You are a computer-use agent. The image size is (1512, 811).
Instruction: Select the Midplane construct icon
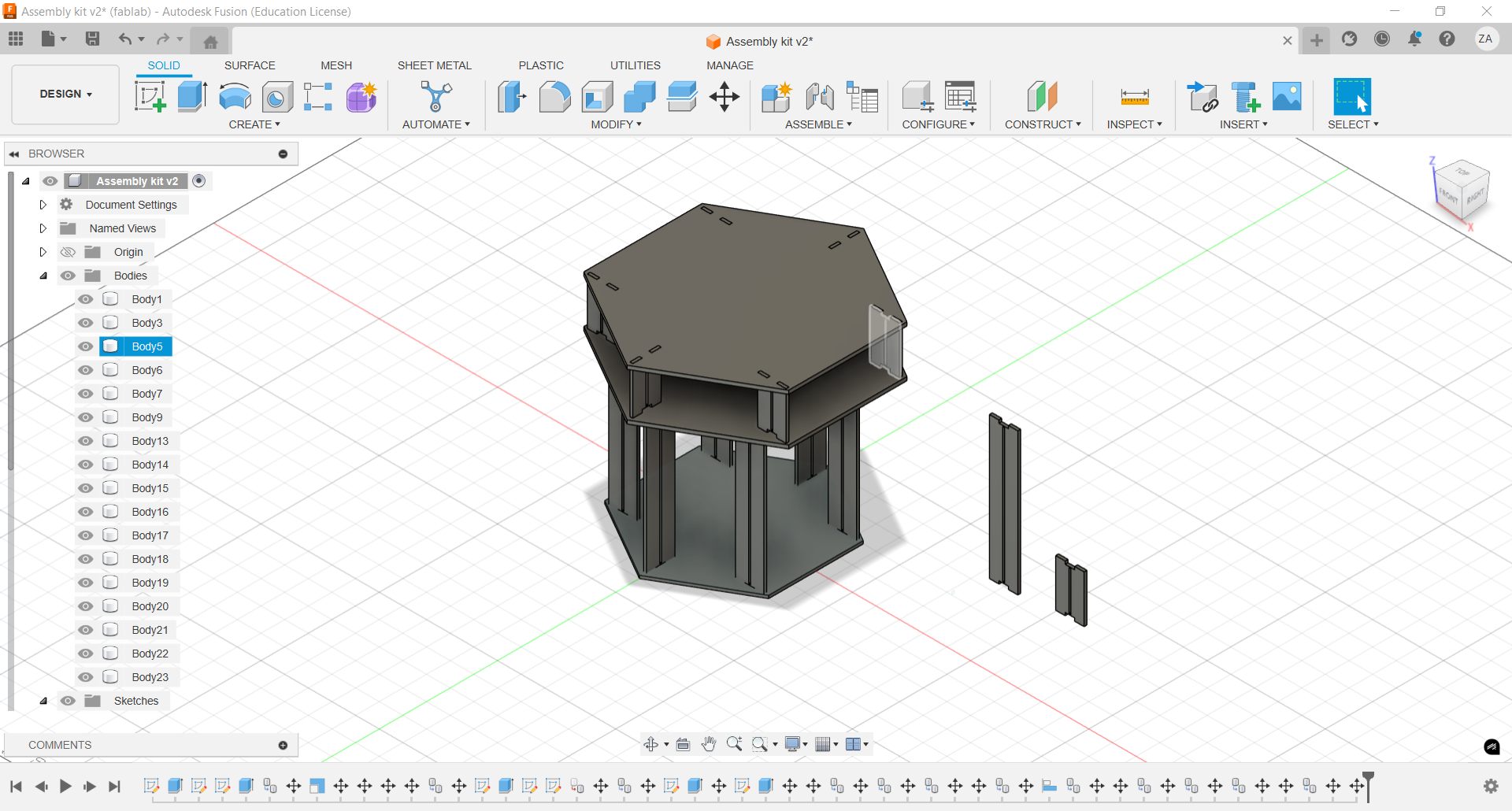[x=1043, y=97]
